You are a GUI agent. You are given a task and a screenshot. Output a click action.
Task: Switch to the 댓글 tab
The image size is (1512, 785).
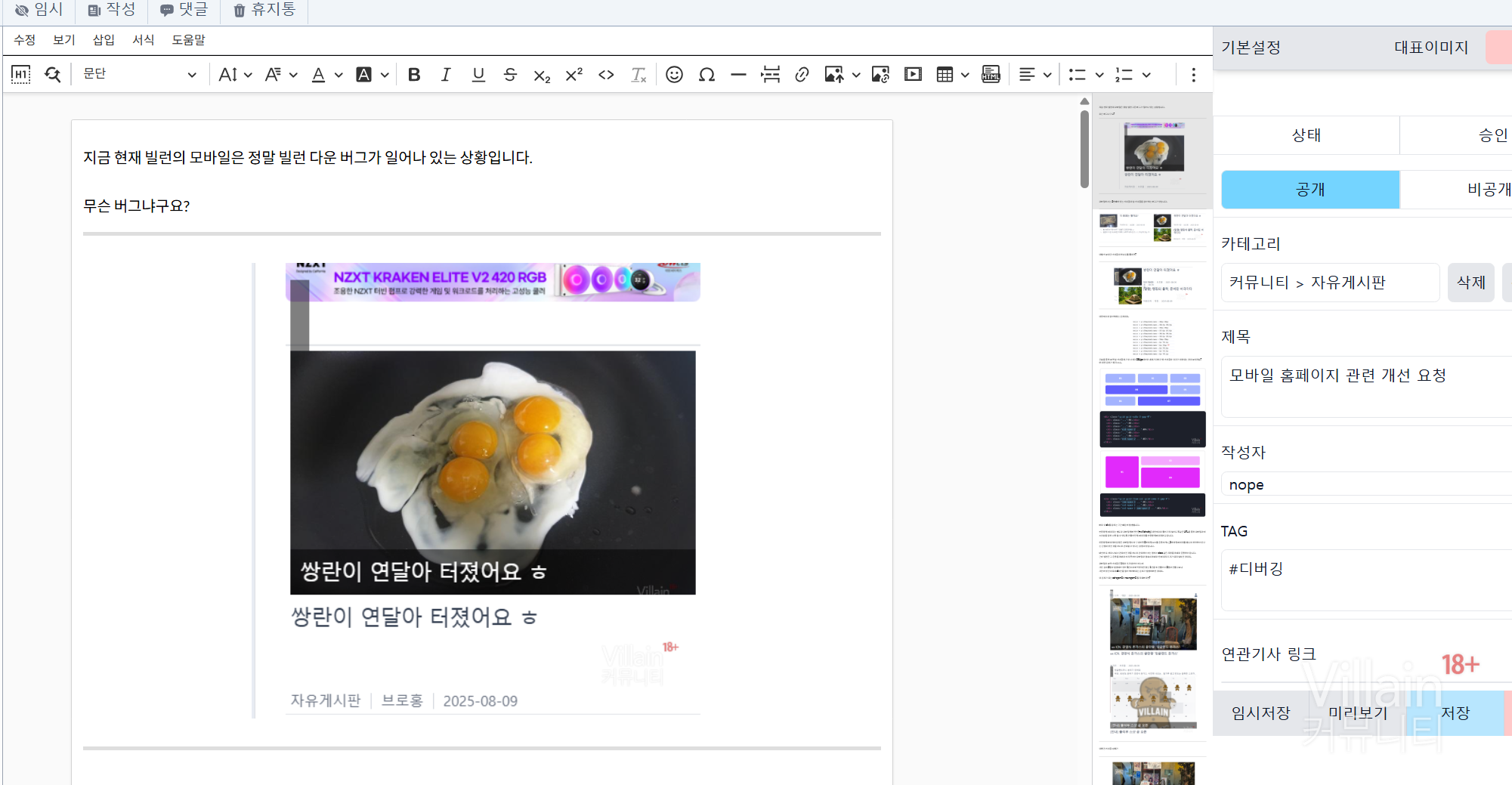184,10
